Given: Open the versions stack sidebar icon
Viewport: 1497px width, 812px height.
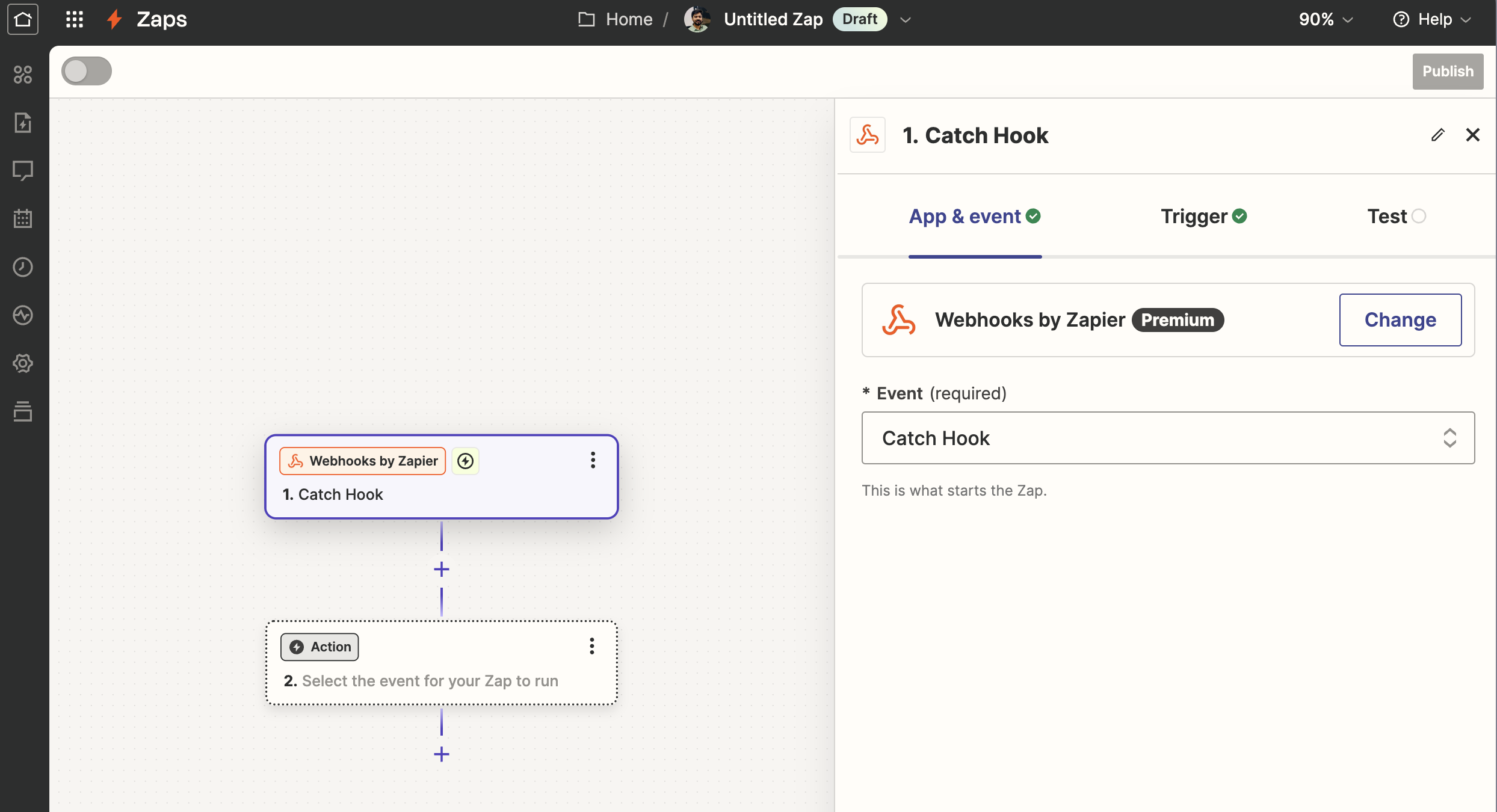Looking at the screenshot, I should click(23, 411).
